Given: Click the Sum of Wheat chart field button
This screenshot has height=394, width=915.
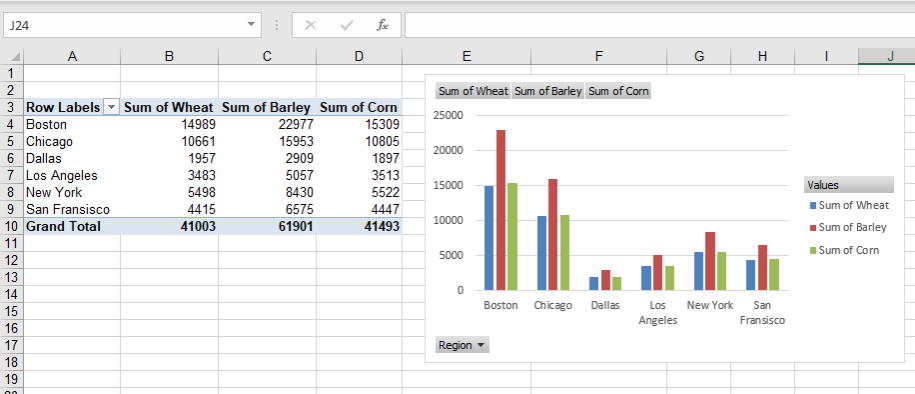Looking at the screenshot, I should pyautogui.click(x=473, y=91).
